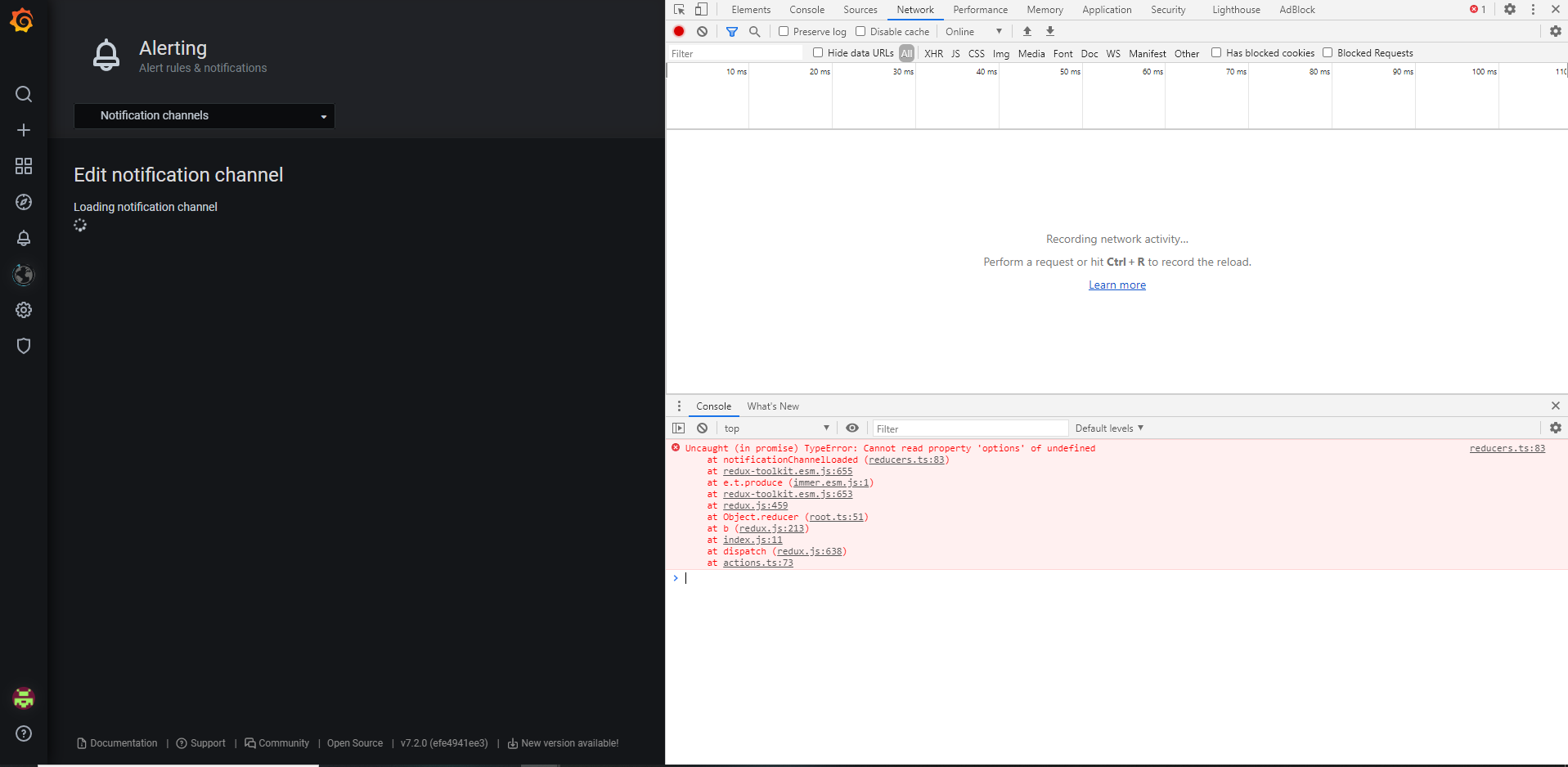This screenshot has height=767, width=1568.
Task: Expand the Default levels dropdown
Action: pos(1107,428)
